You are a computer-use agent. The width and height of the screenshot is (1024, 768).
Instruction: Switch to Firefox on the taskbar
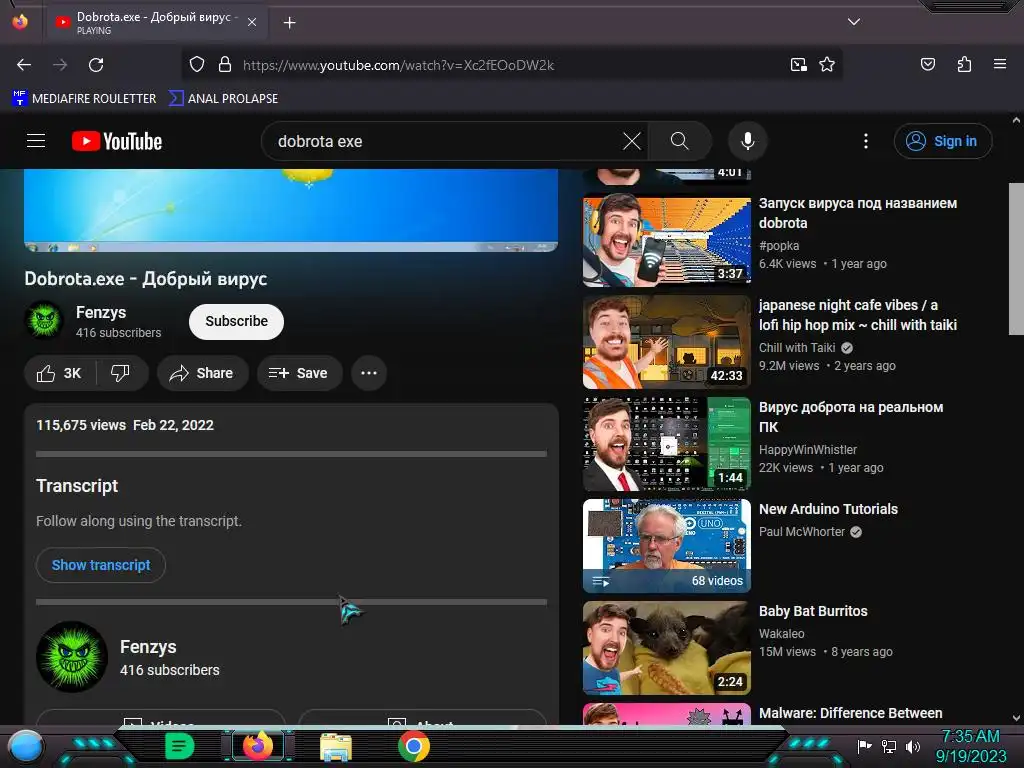tap(257, 746)
